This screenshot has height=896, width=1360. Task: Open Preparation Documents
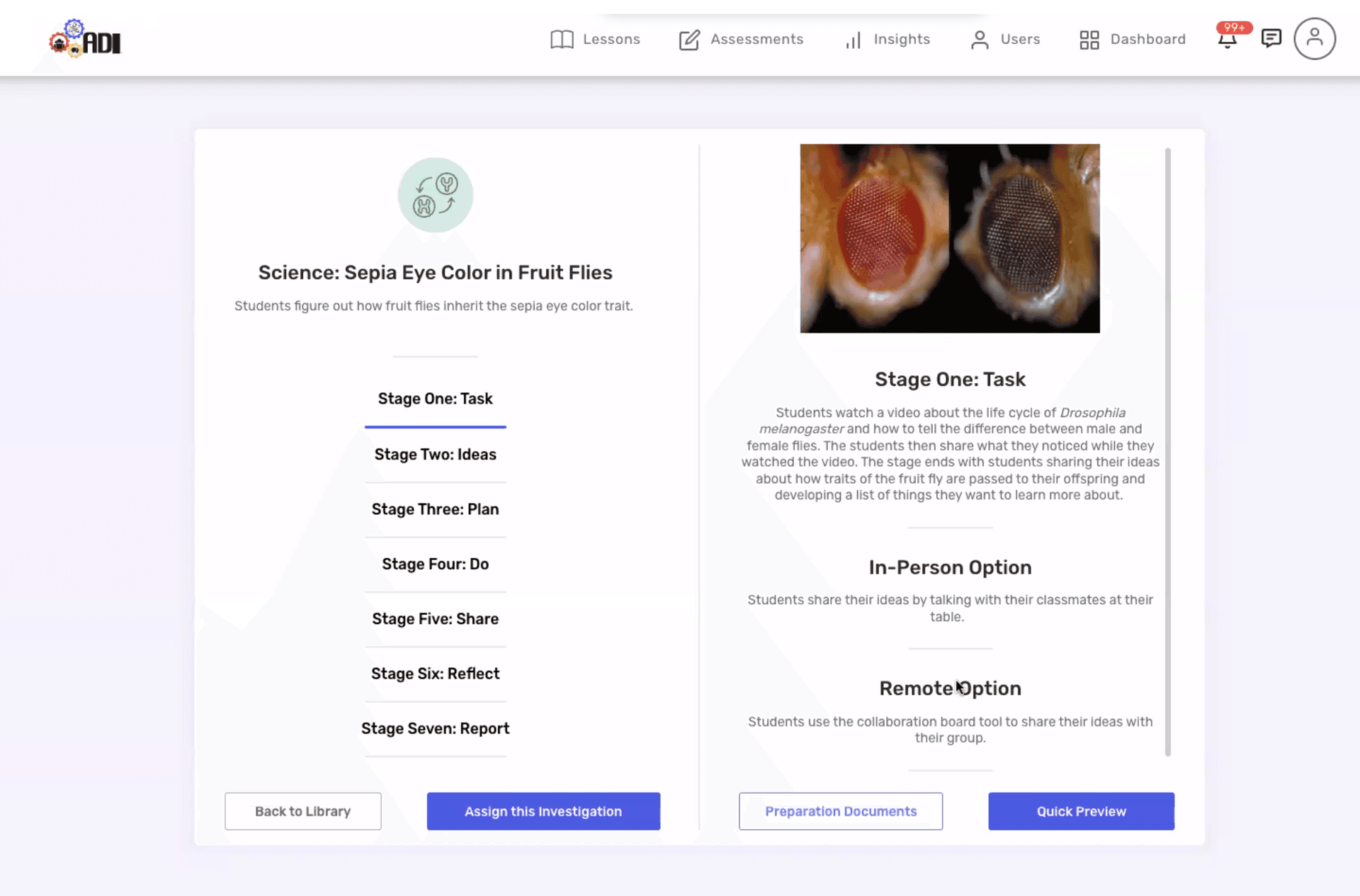tap(840, 811)
